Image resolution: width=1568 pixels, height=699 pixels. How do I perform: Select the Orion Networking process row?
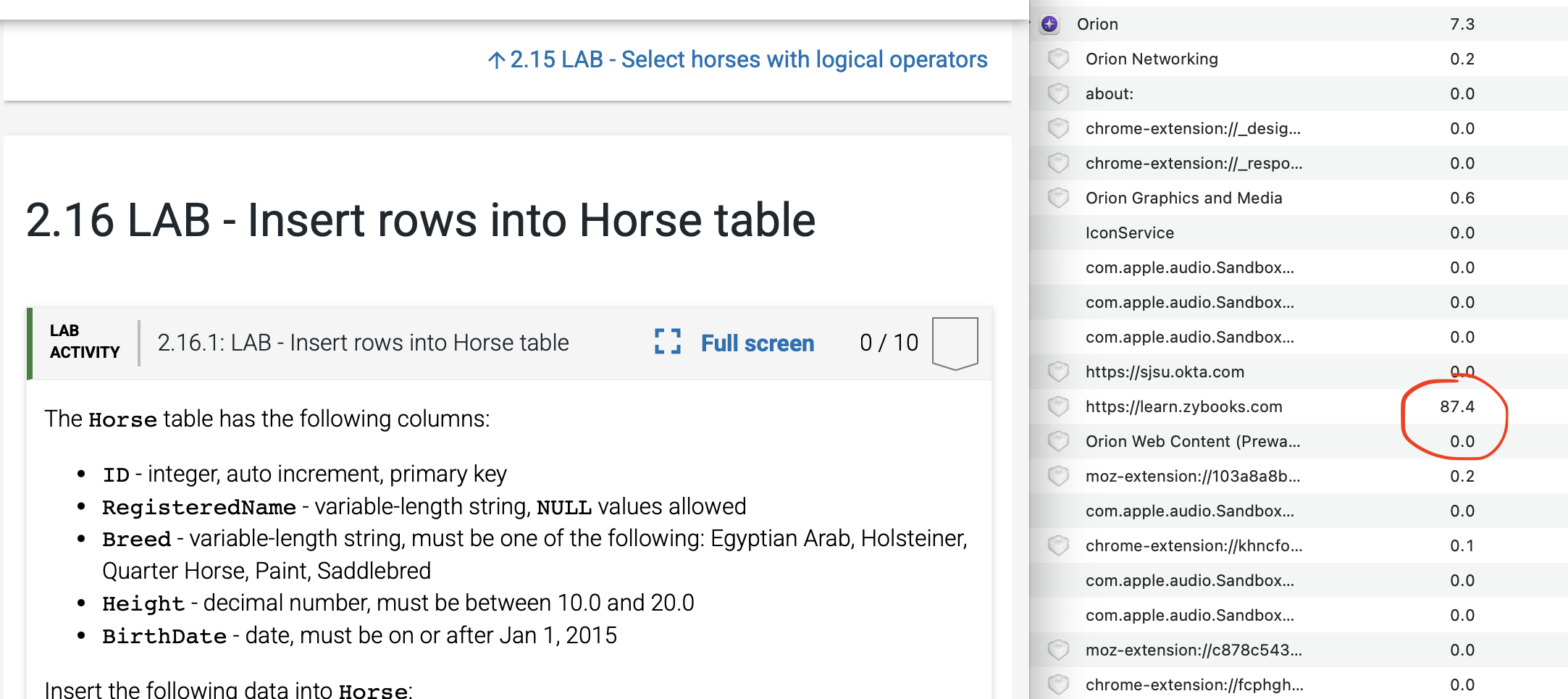[1299, 59]
